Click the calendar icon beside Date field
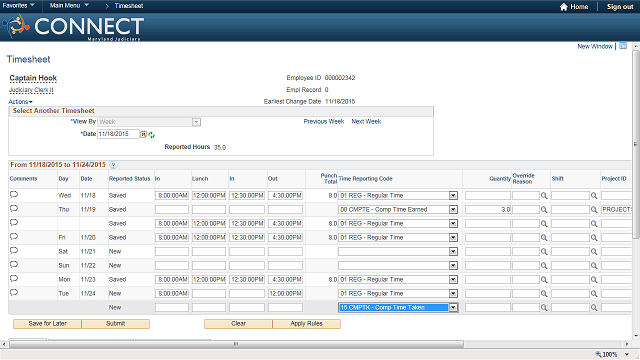 [144, 134]
